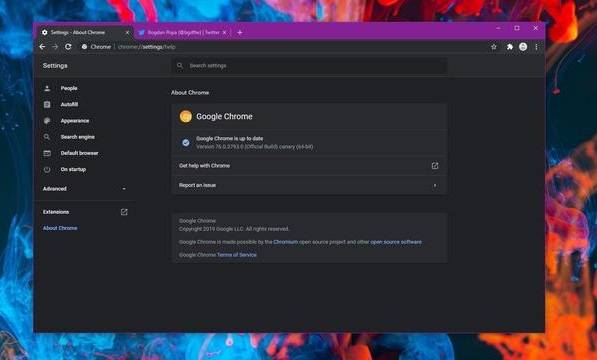Select About Chrome in sidebar
Screen dimensions: 597x360
pyautogui.click(x=60, y=228)
